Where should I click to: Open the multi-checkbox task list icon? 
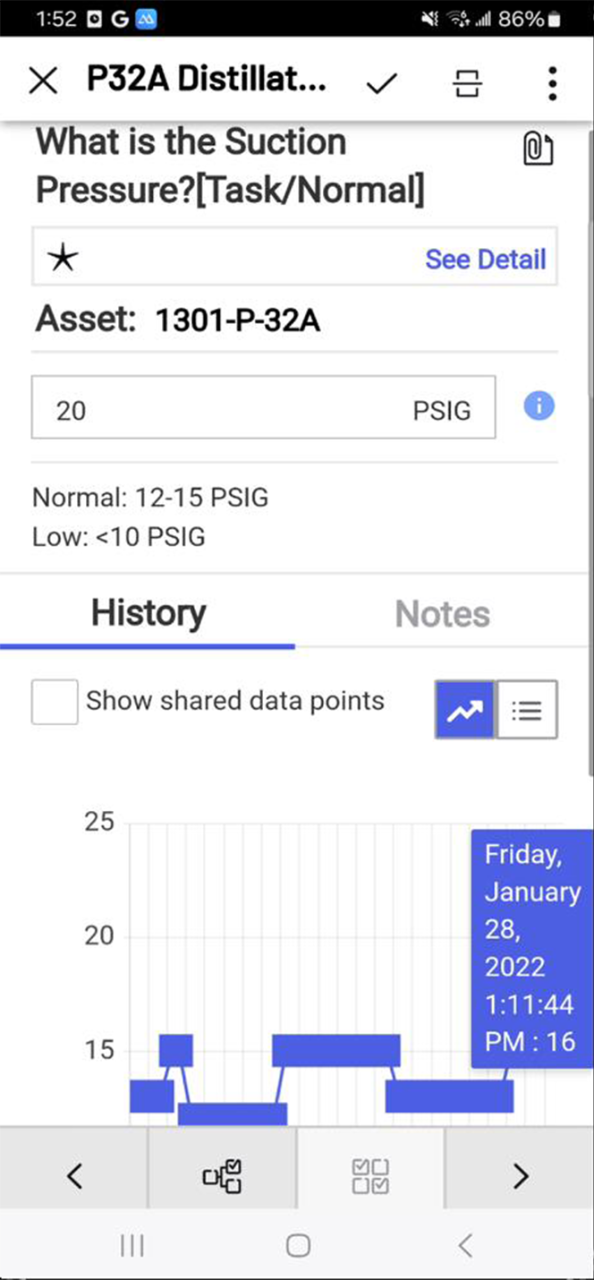pyautogui.click(x=371, y=1176)
